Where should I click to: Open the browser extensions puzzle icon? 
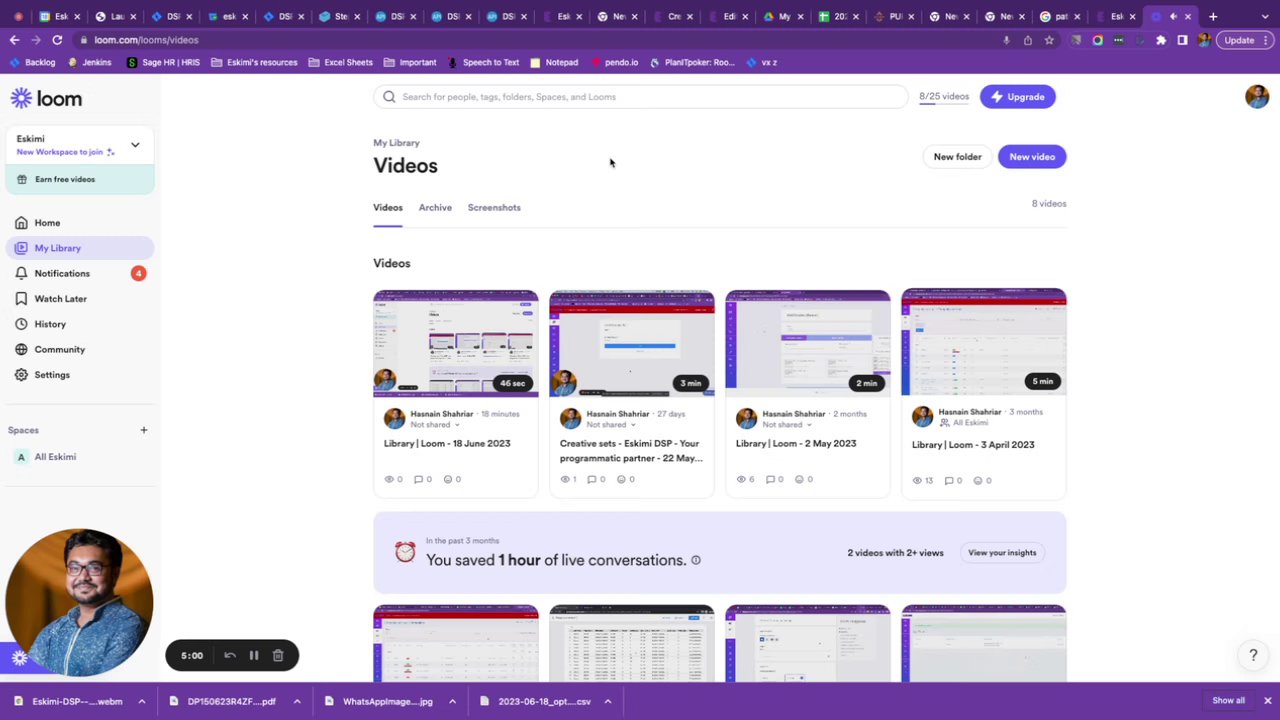(1161, 40)
